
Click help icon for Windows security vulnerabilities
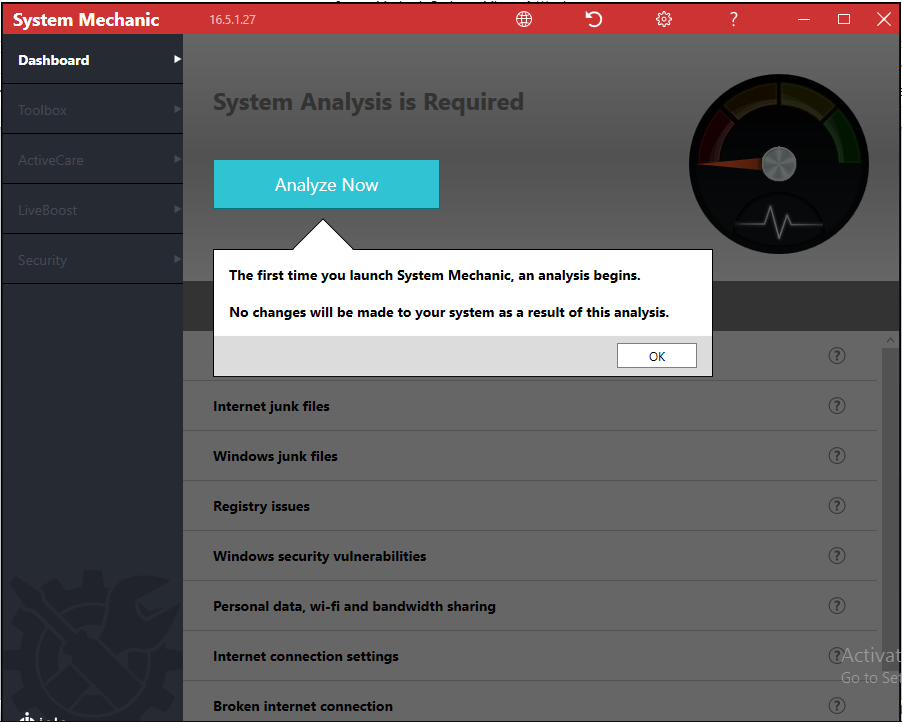837,556
